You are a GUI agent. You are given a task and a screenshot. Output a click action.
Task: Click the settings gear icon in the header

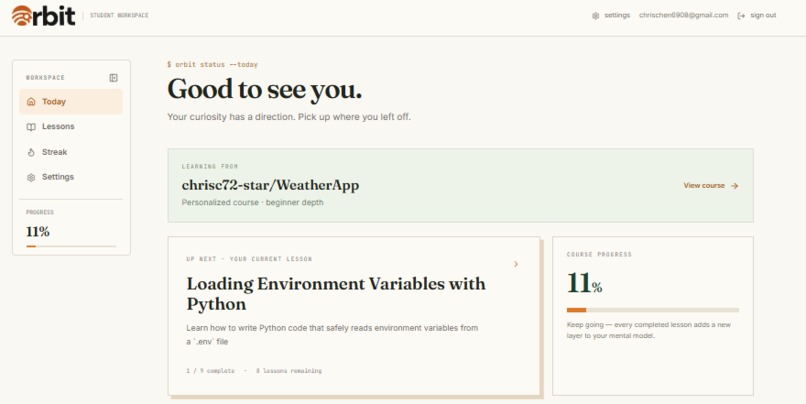tap(595, 15)
